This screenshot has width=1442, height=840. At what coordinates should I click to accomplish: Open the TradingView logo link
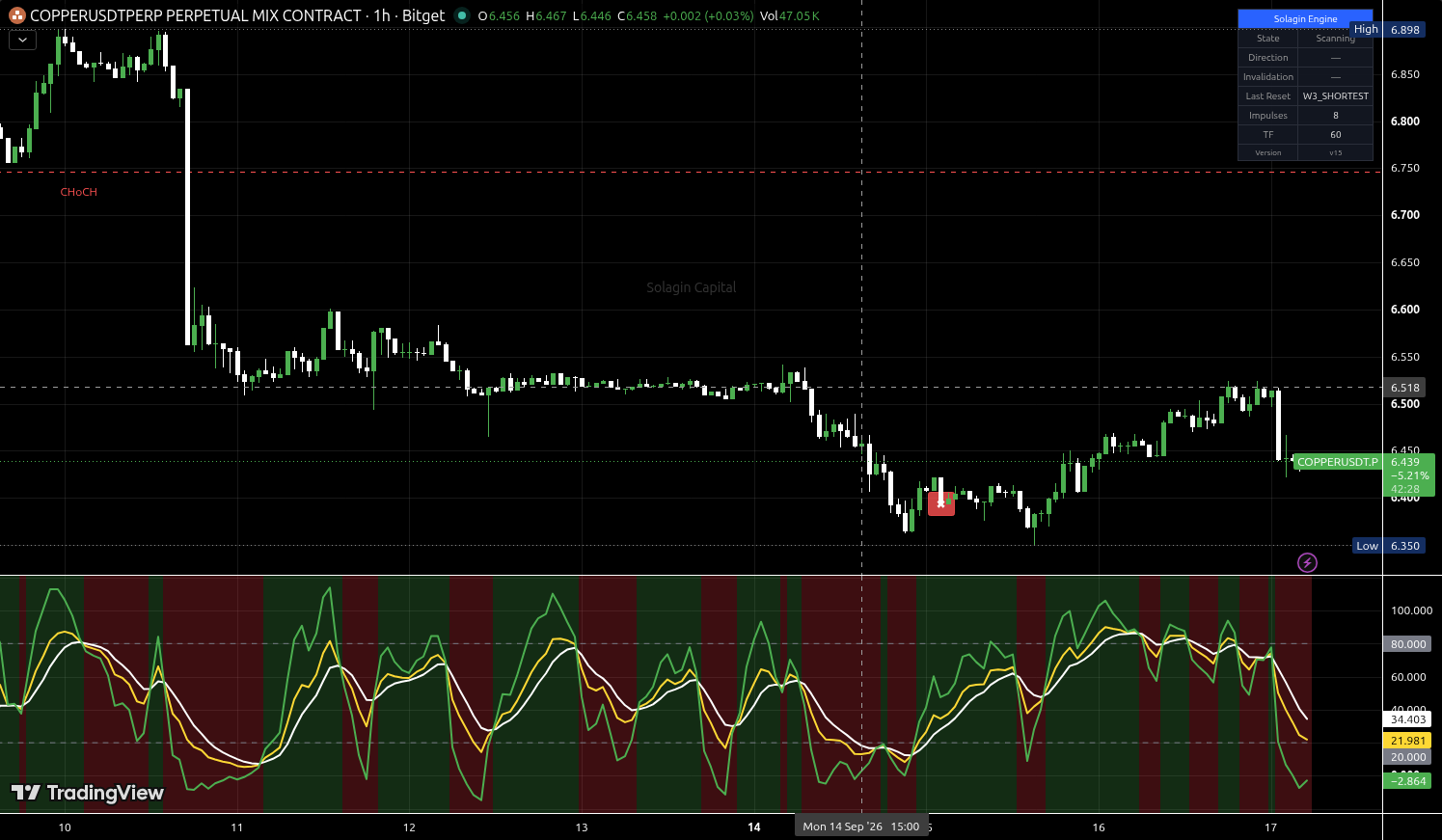[87, 793]
